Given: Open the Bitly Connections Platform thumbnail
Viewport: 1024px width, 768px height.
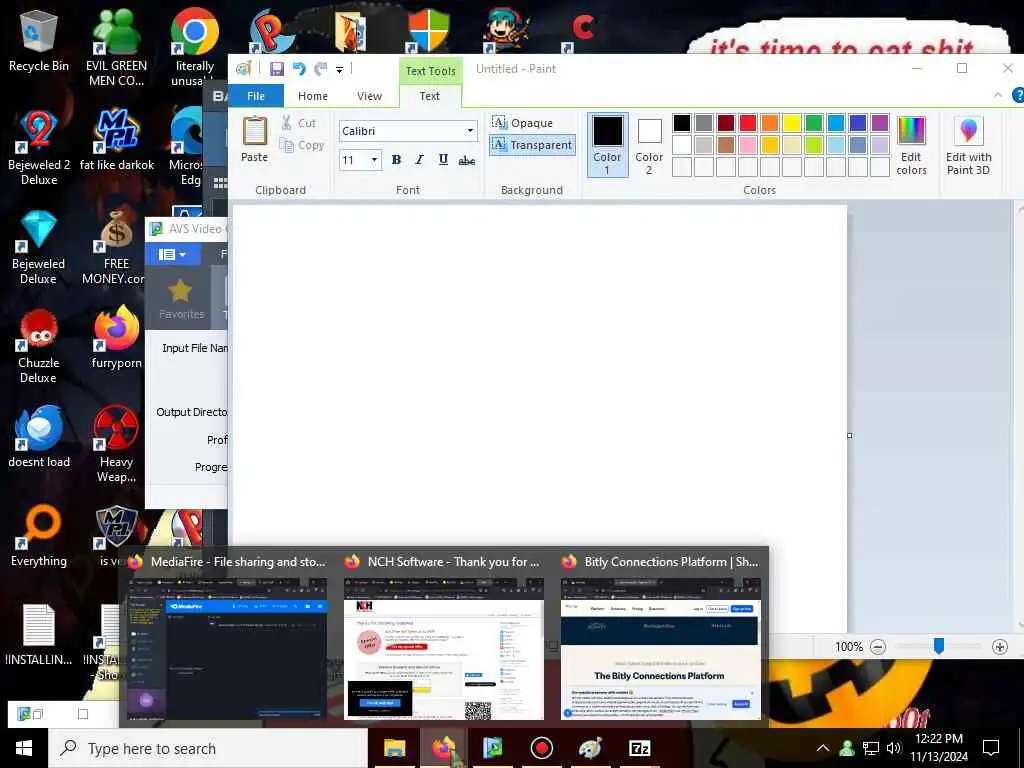Looking at the screenshot, I should tap(660, 648).
